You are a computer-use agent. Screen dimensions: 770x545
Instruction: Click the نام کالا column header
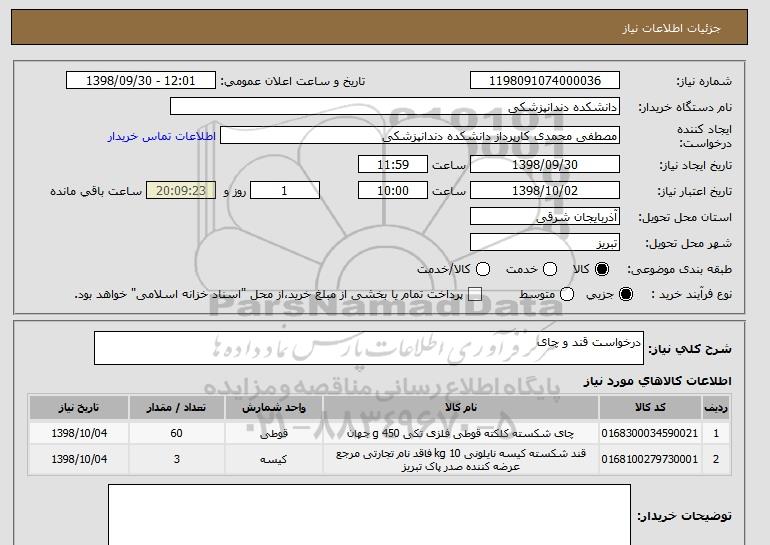(461, 408)
